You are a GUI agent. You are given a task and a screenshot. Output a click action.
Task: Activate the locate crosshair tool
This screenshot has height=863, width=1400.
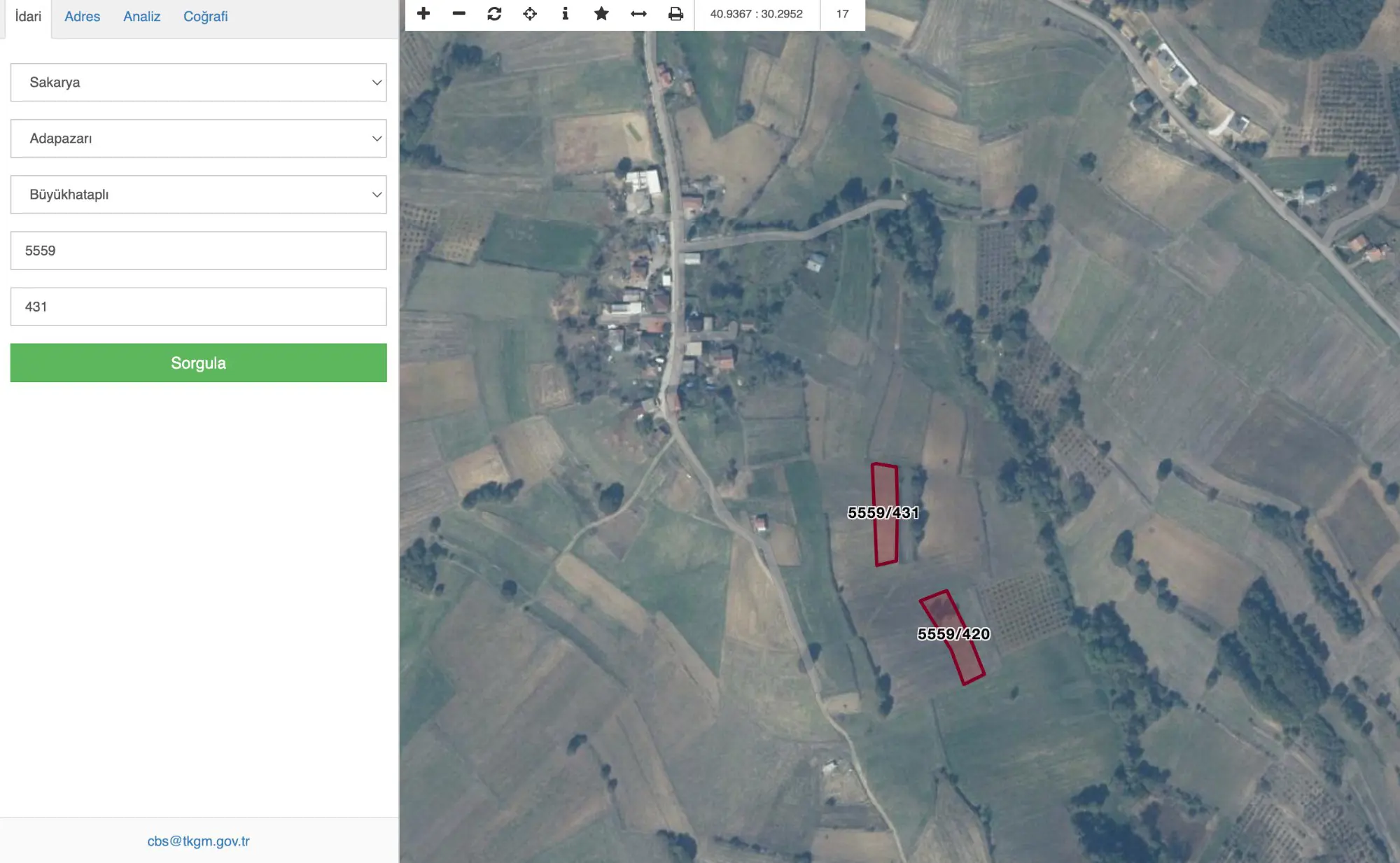click(x=530, y=13)
